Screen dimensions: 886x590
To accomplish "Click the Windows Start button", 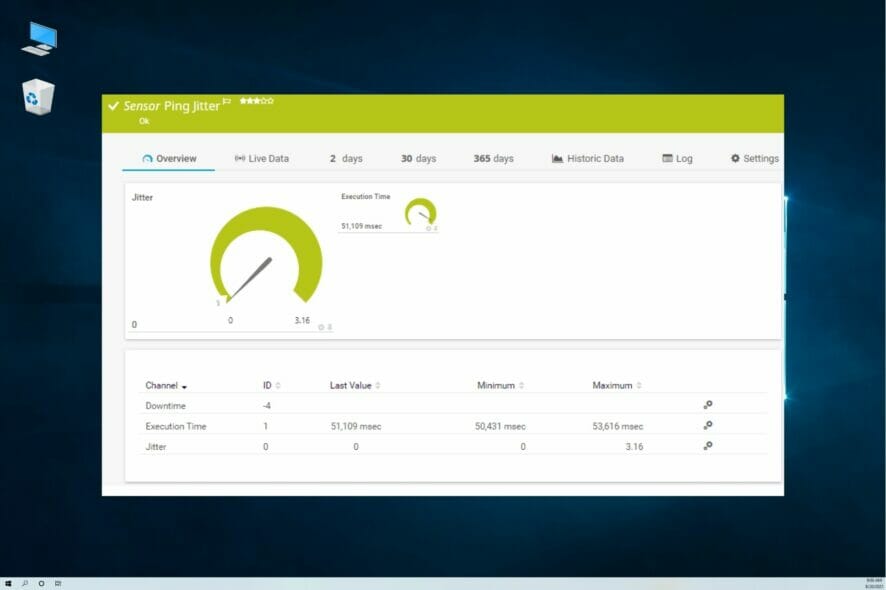I will pyautogui.click(x=10, y=581).
